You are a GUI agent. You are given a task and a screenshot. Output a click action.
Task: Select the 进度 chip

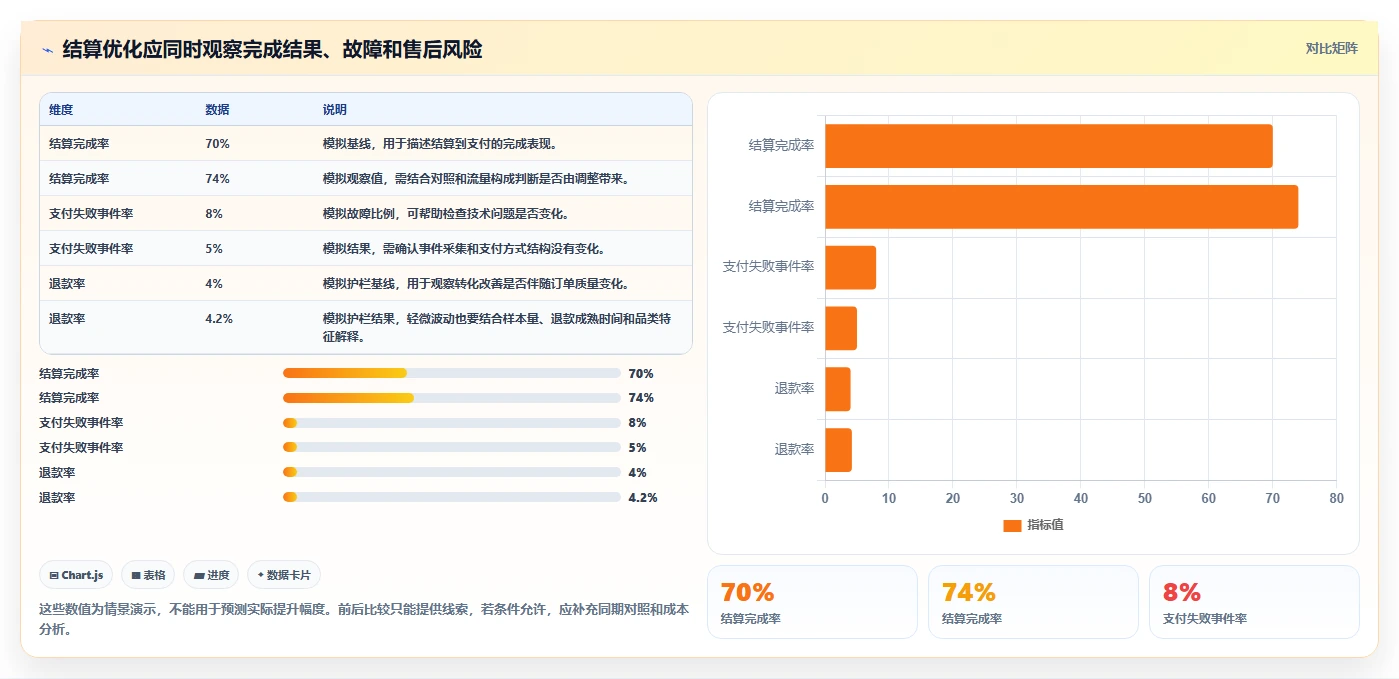point(211,575)
